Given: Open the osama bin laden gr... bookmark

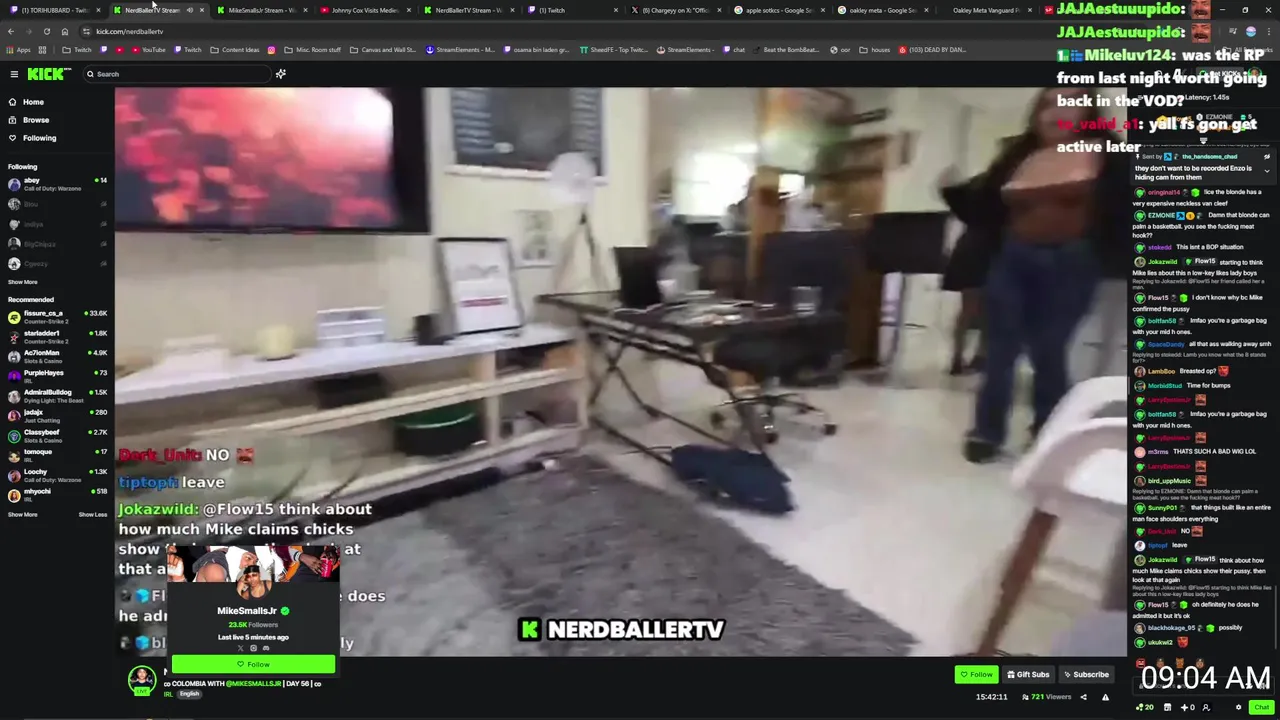Looking at the screenshot, I should pyautogui.click(x=537, y=50).
